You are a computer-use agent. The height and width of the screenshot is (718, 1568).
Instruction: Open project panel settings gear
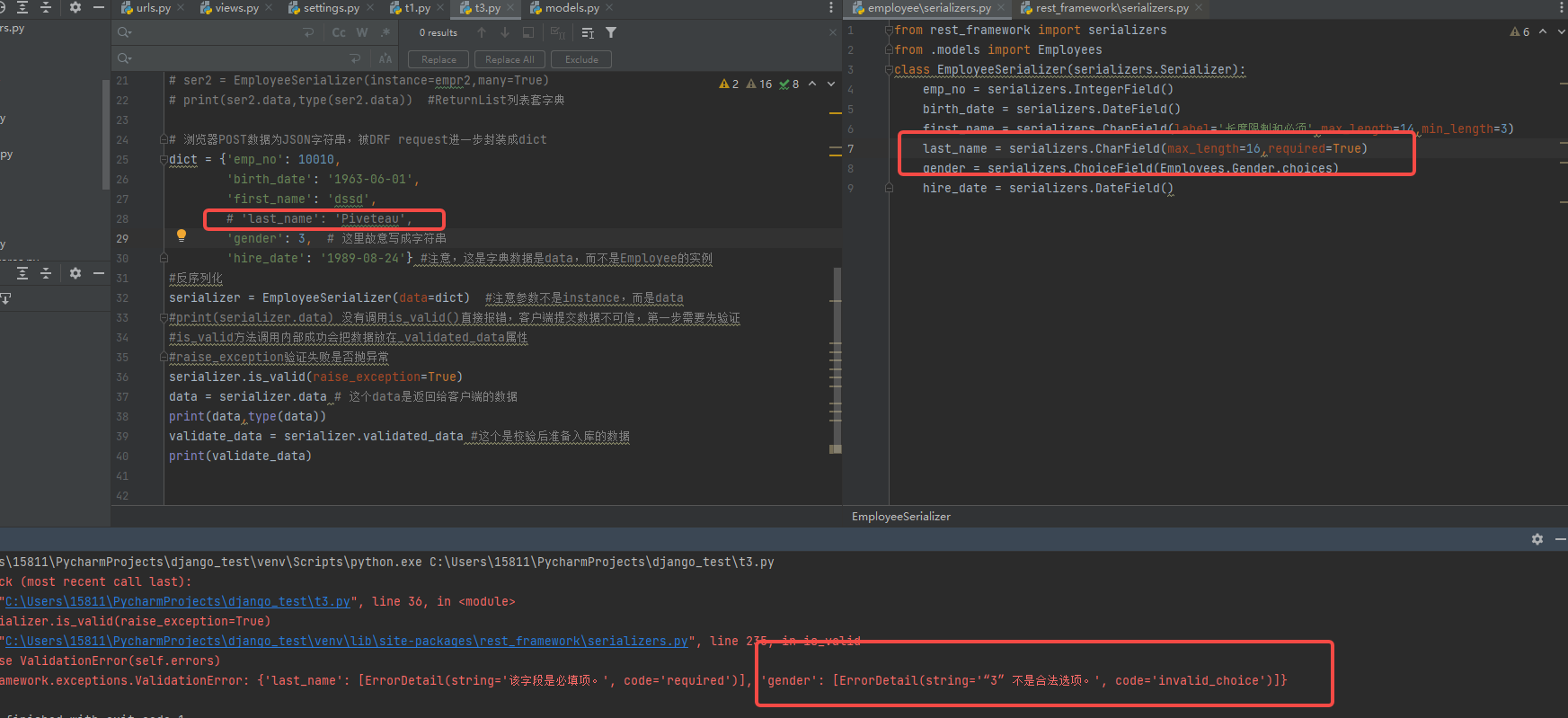pyautogui.click(x=75, y=7)
